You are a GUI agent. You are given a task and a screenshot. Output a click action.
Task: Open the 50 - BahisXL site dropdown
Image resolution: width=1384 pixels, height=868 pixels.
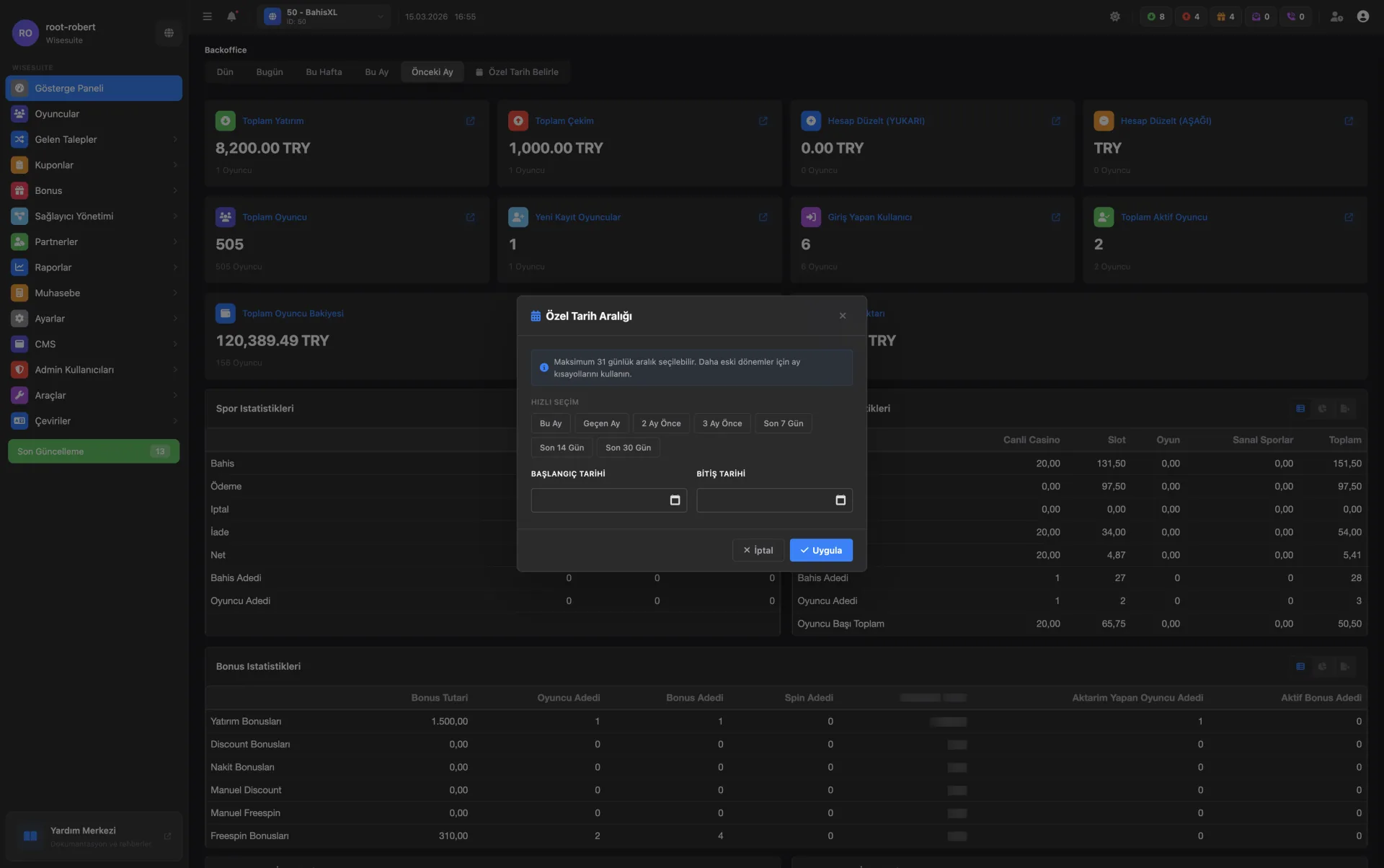click(324, 16)
